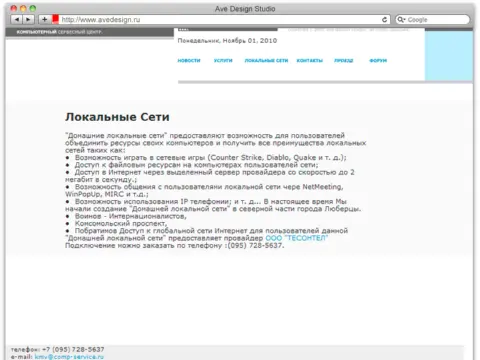This screenshot has width=480, height=360.
Task: Focus the address bar showing avedesign.ru
Action: click(220, 20)
